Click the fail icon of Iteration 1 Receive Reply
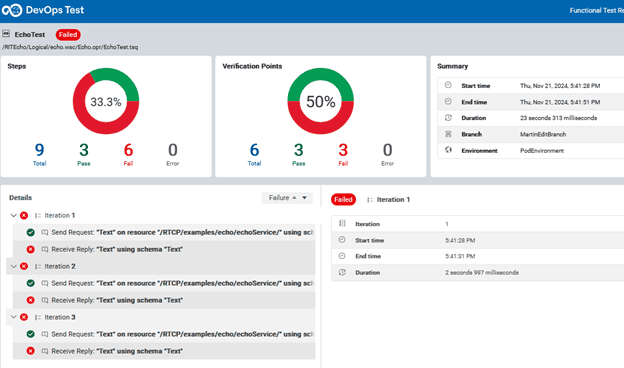Screen dimensions: 624x368 (31, 249)
